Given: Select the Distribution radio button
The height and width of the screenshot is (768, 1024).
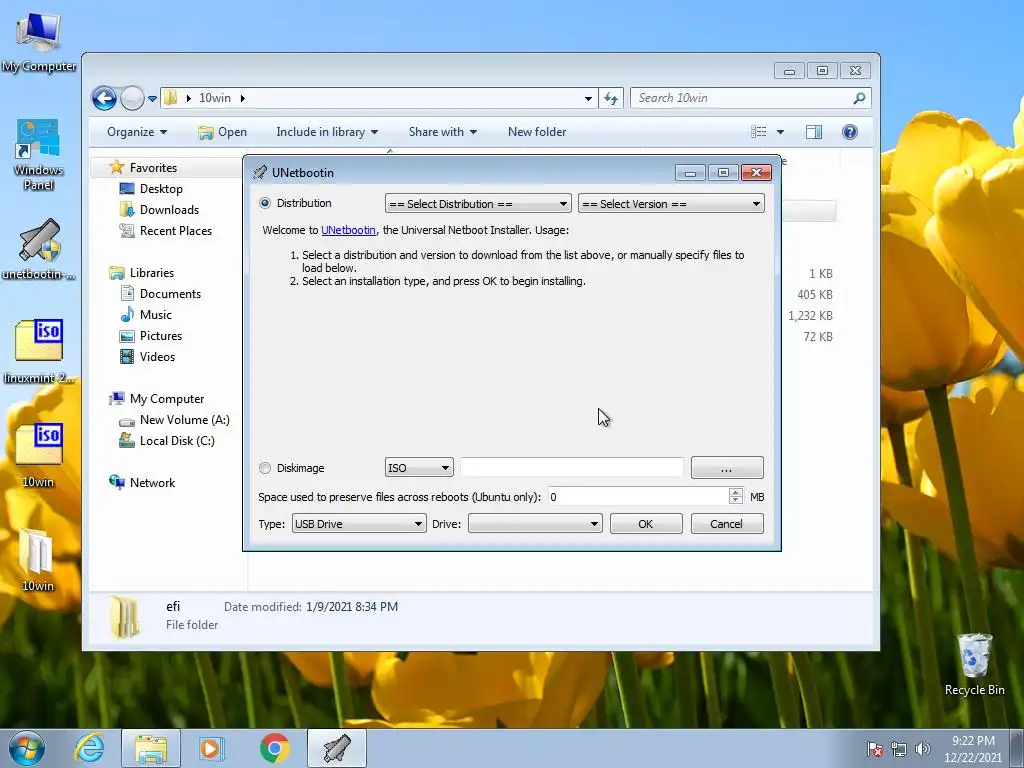Looking at the screenshot, I should 264,203.
